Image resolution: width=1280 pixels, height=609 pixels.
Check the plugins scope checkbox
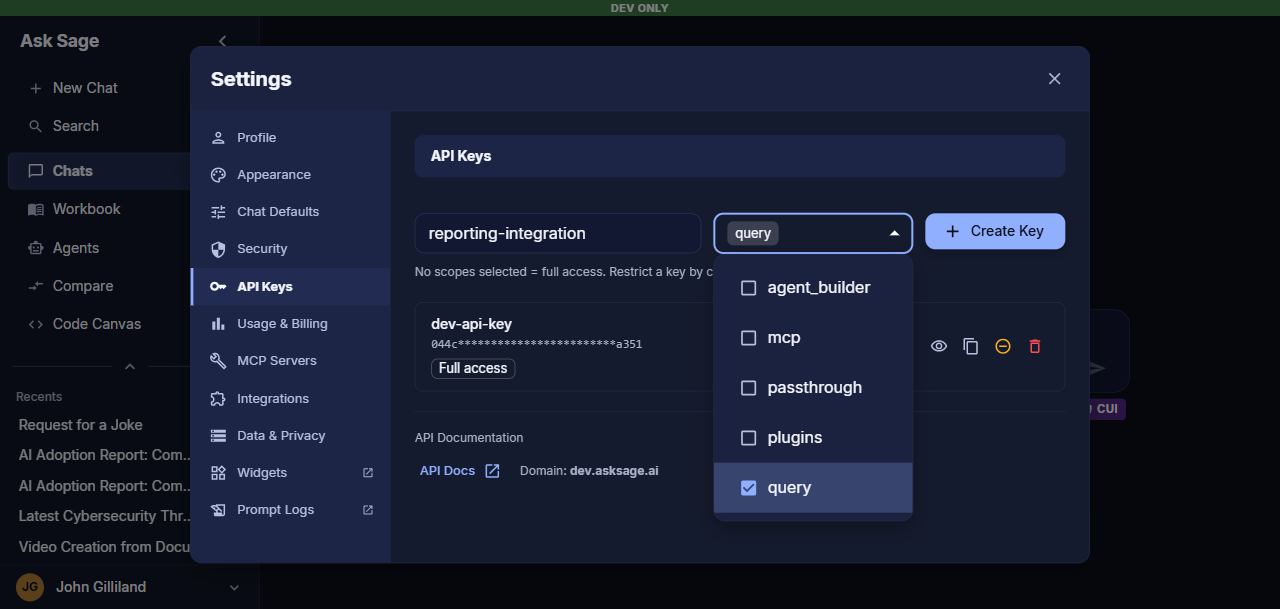click(748, 438)
